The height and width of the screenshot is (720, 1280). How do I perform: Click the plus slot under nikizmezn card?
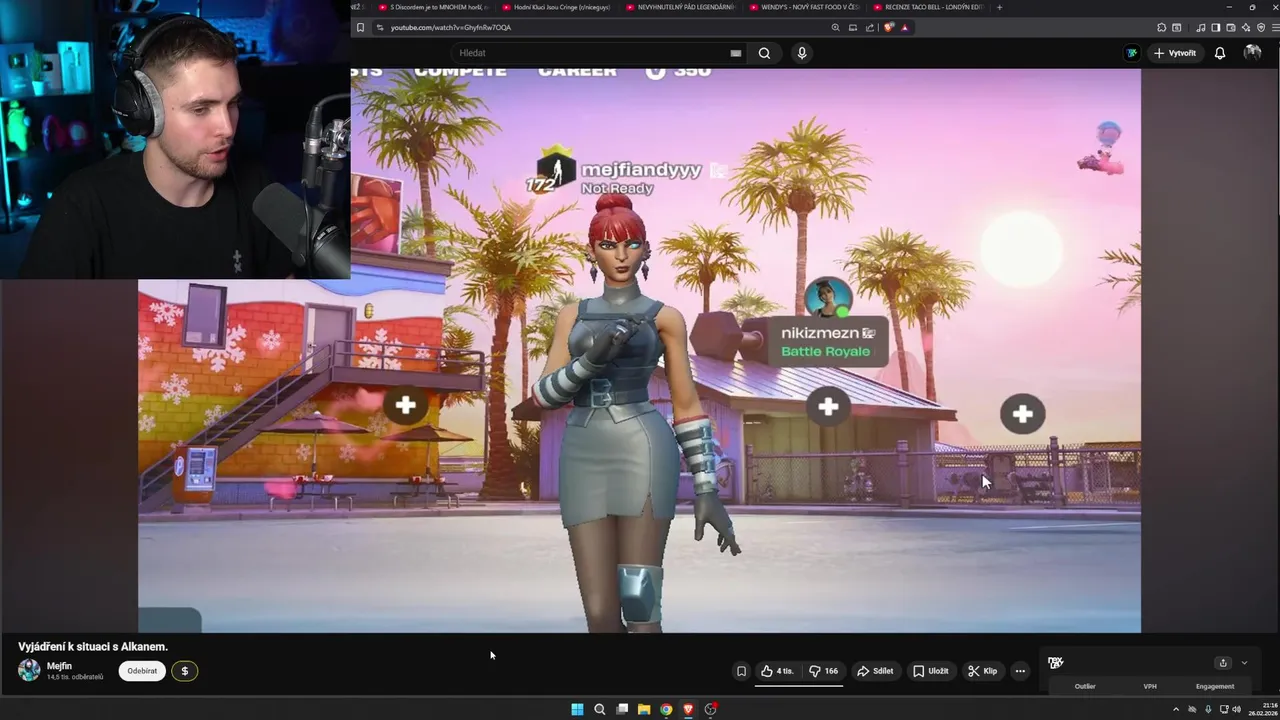(x=828, y=407)
